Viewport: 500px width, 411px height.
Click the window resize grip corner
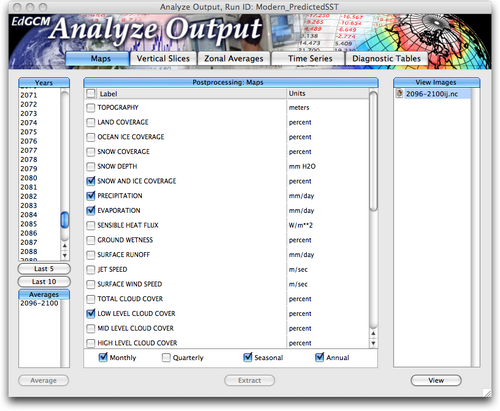click(x=487, y=393)
